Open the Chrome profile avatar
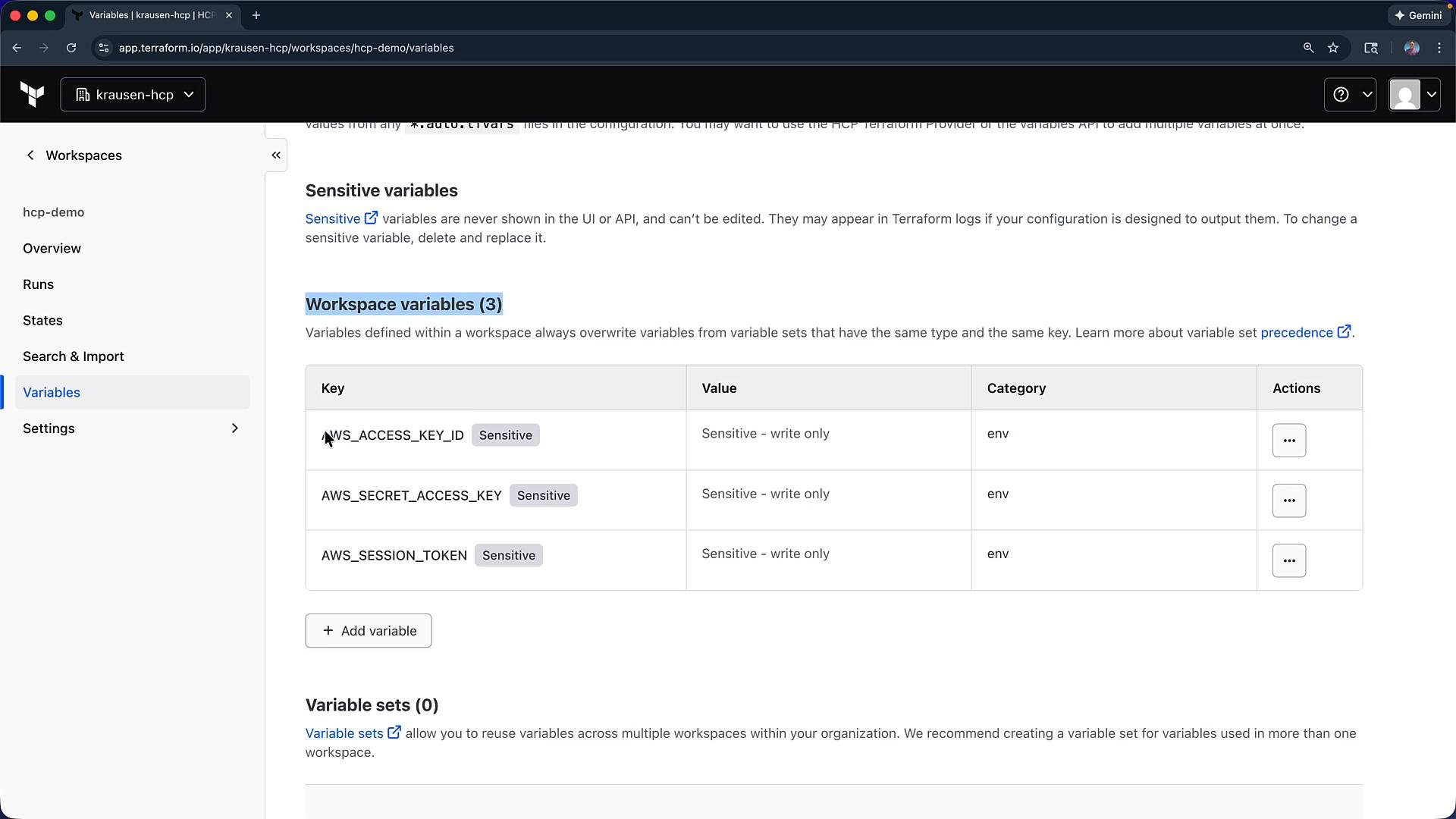The image size is (1456, 819). [x=1411, y=48]
